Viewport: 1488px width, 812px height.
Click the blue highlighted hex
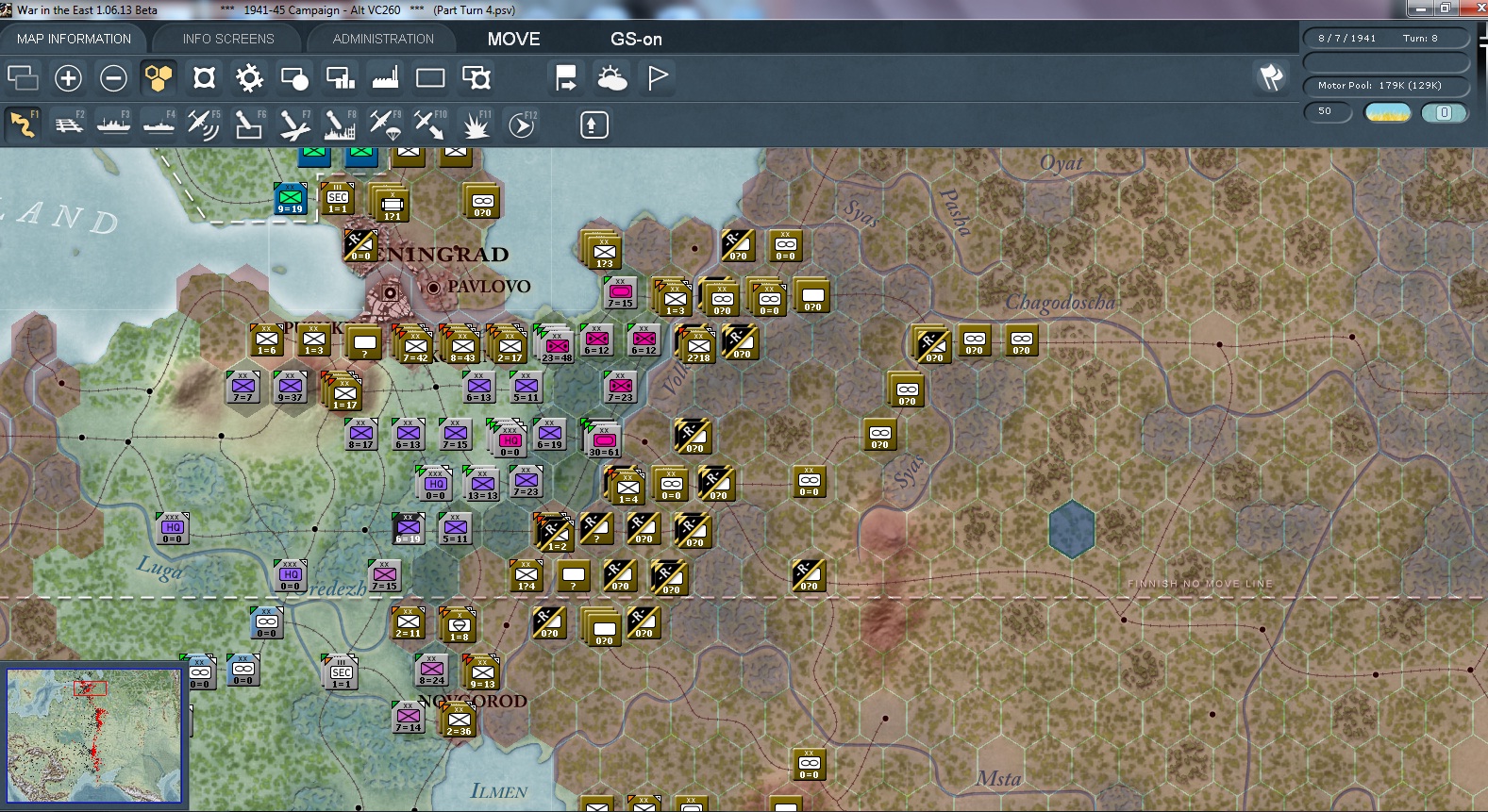pos(1072,528)
